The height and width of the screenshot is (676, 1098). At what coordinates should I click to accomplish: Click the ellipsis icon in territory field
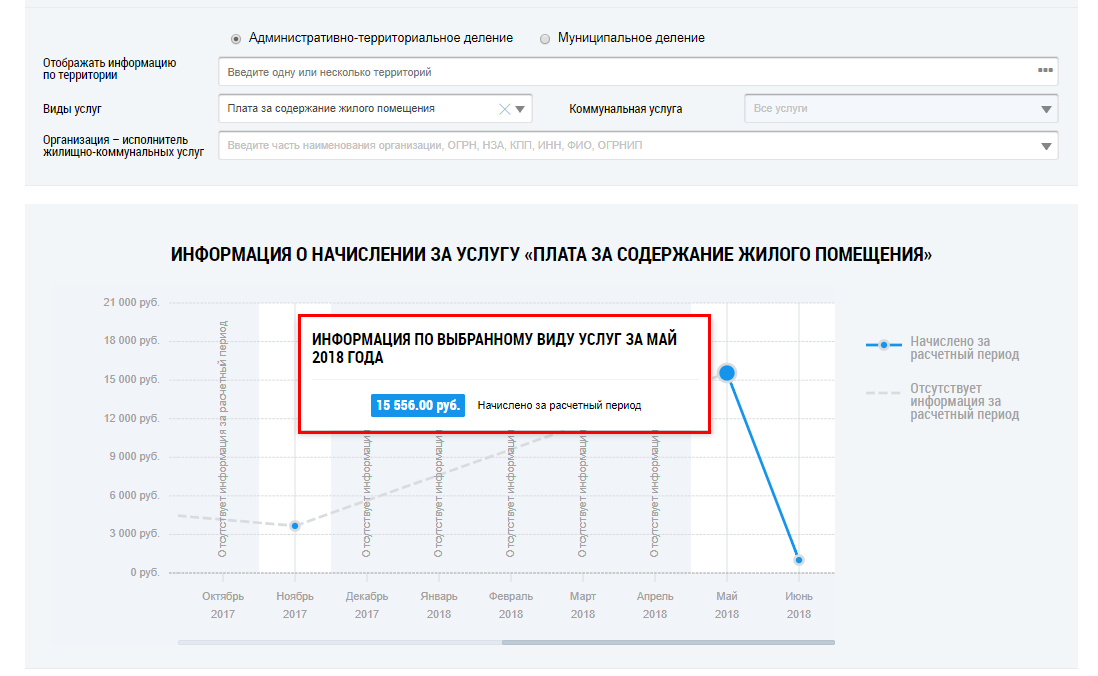[1045, 71]
